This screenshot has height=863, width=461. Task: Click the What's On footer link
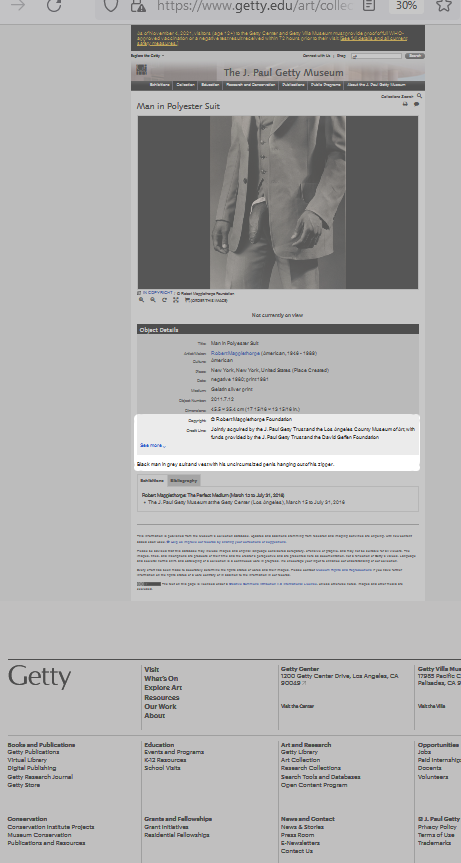click(161, 679)
